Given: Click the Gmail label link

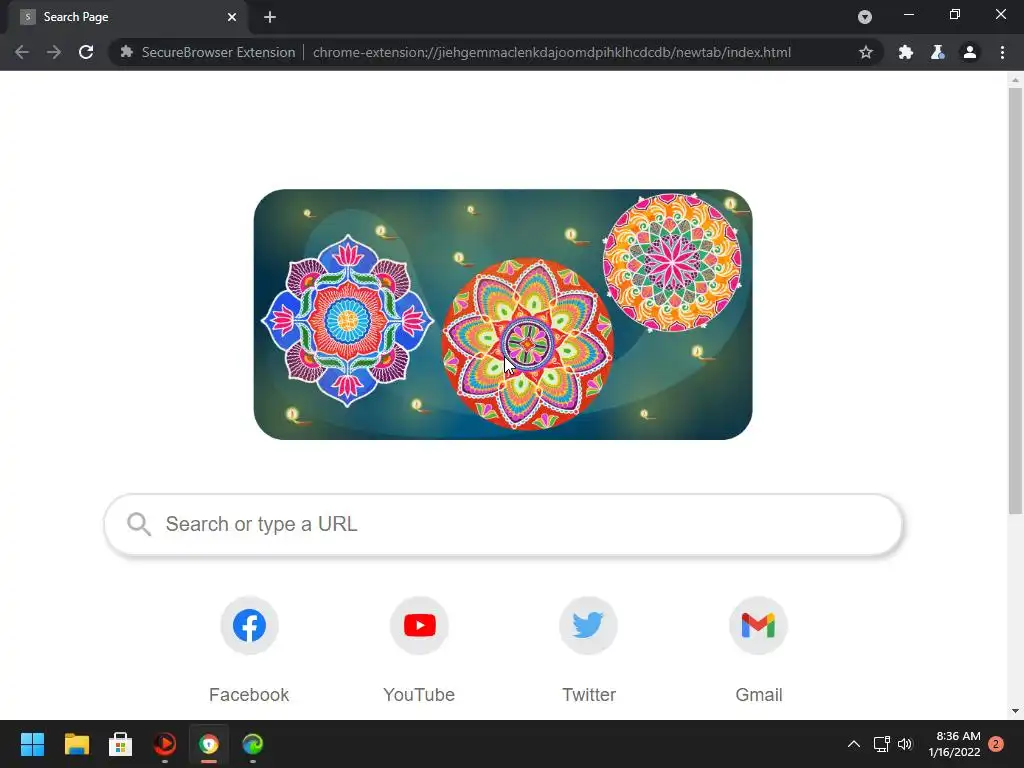Looking at the screenshot, I should tap(758, 695).
